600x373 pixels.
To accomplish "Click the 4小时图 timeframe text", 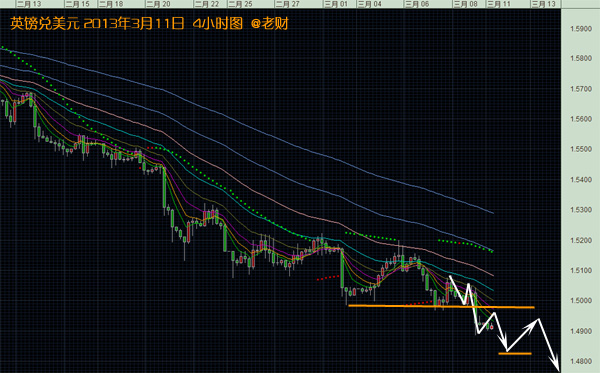I will [218, 24].
